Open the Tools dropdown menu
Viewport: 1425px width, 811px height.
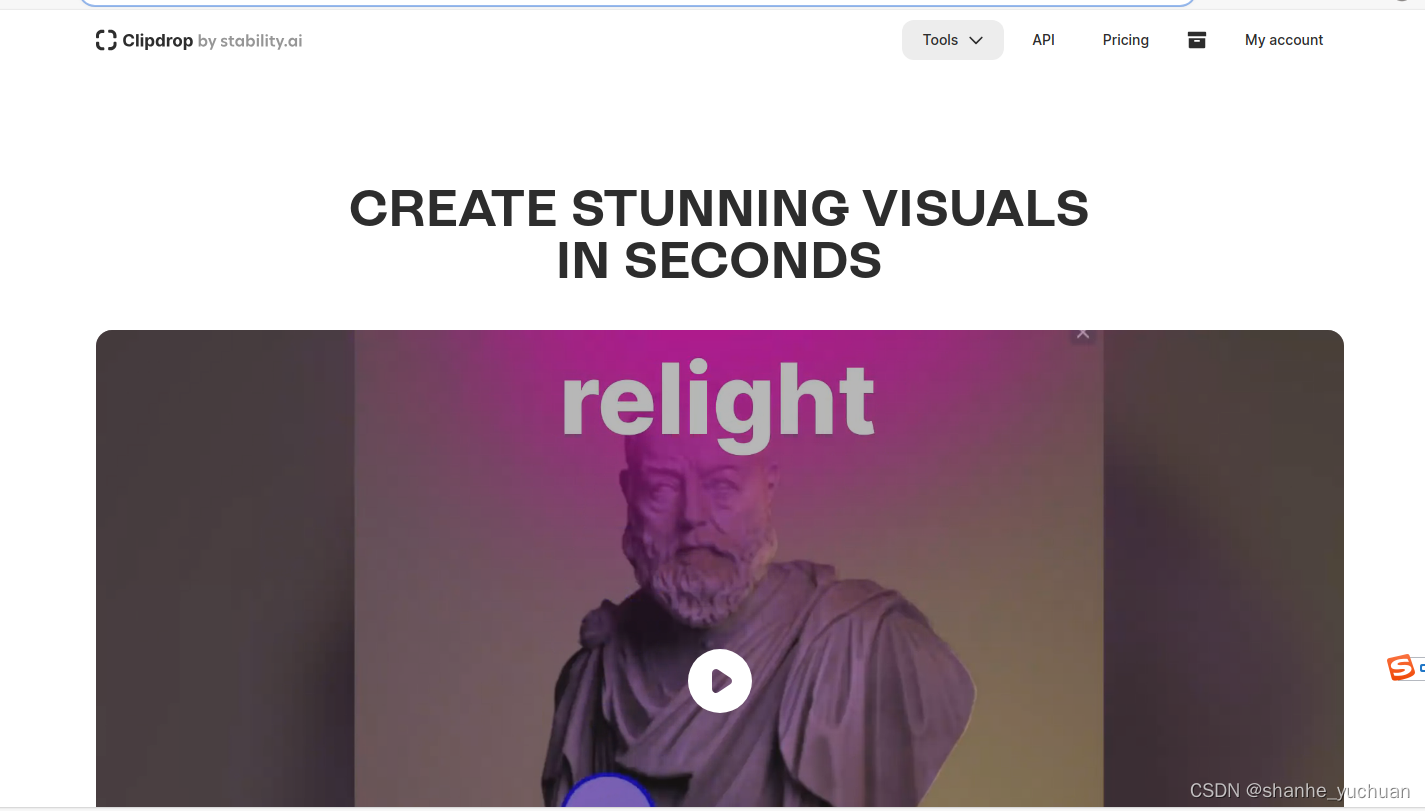952,40
